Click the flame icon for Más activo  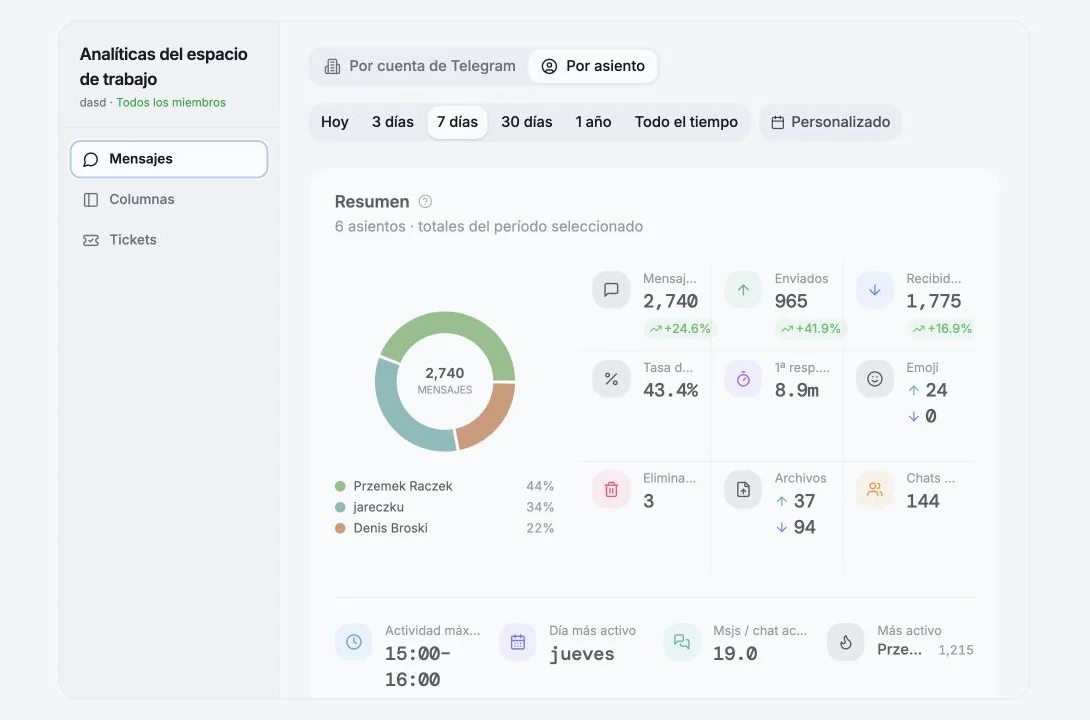tap(845, 641)
